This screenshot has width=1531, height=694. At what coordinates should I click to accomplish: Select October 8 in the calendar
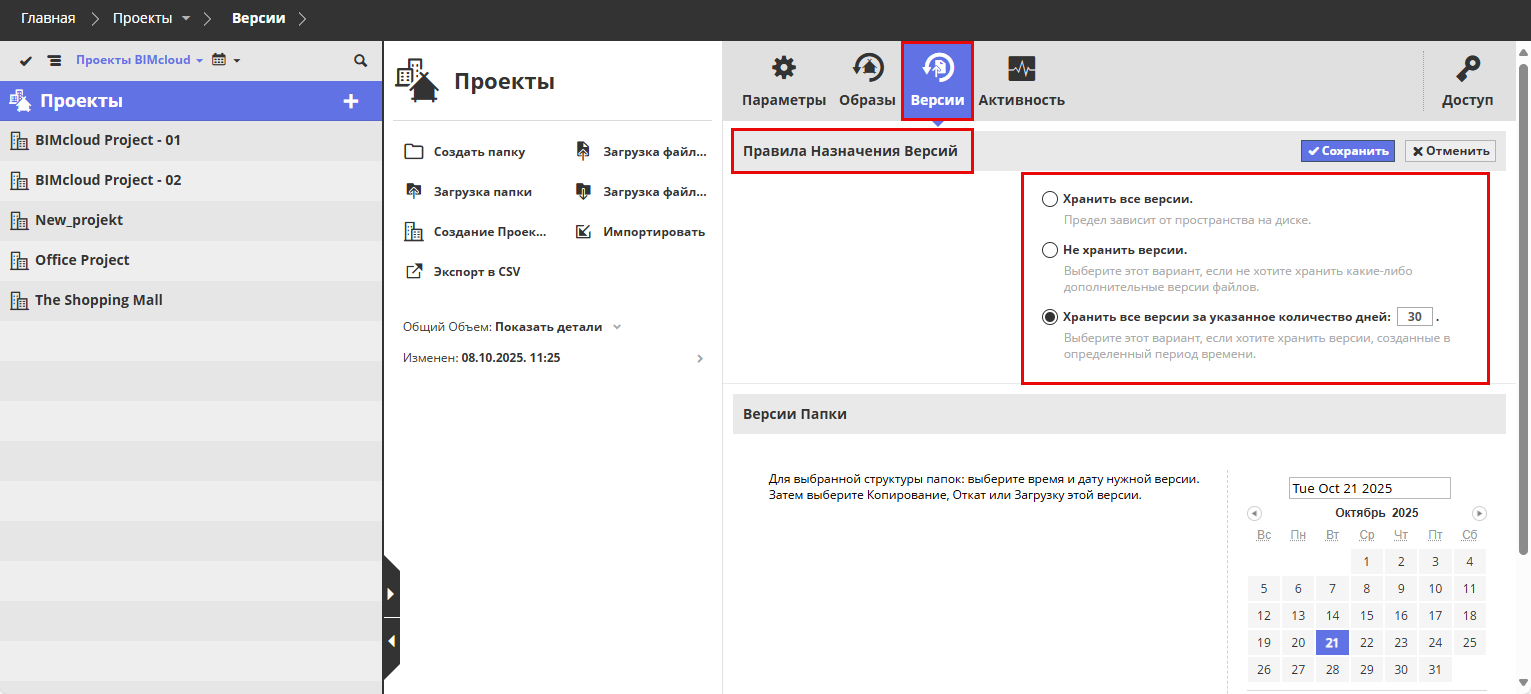tap(1367, 589)
